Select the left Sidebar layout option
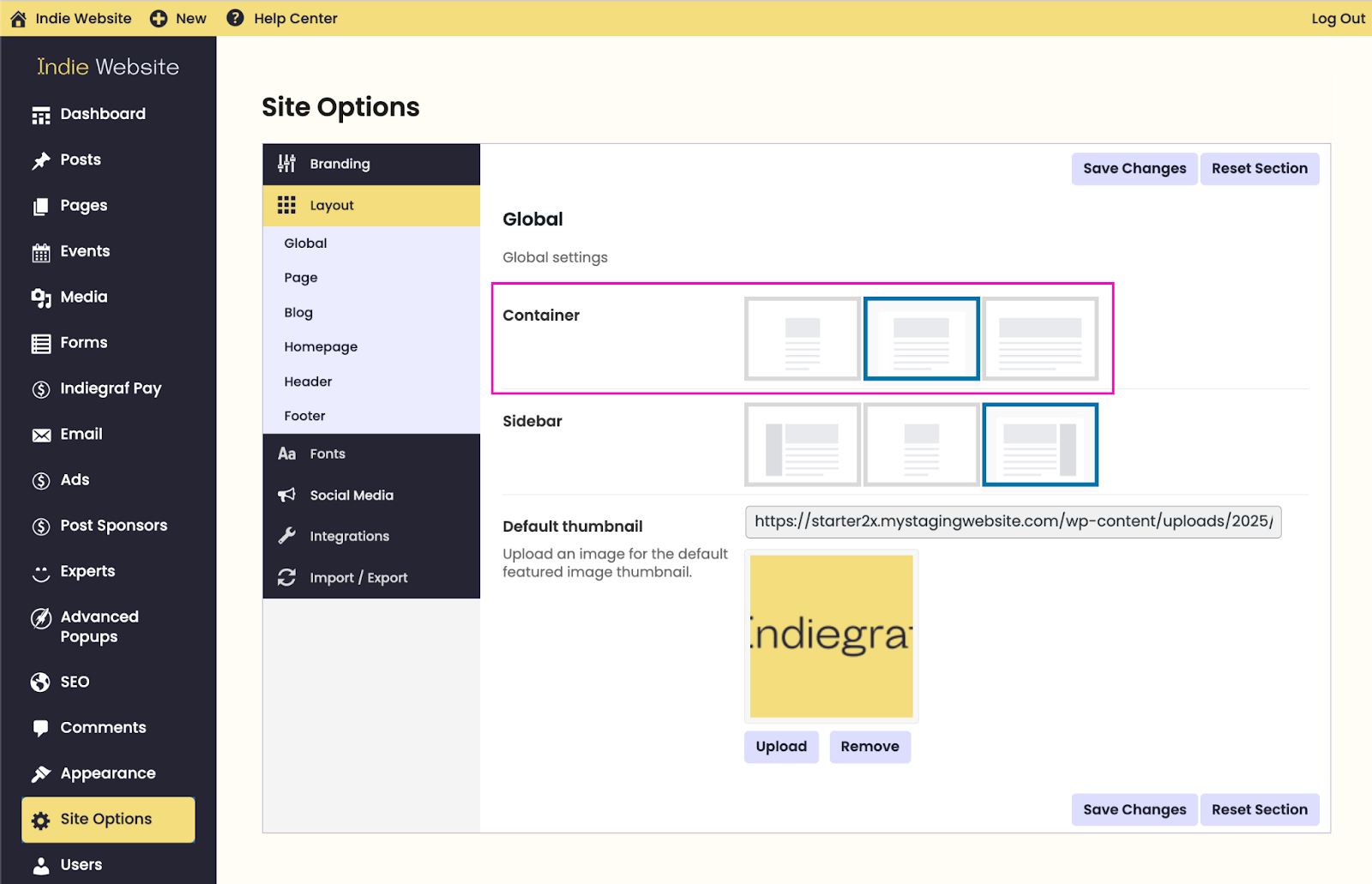1372x884 pixels. pyautogui.click(x=802, y=444)
